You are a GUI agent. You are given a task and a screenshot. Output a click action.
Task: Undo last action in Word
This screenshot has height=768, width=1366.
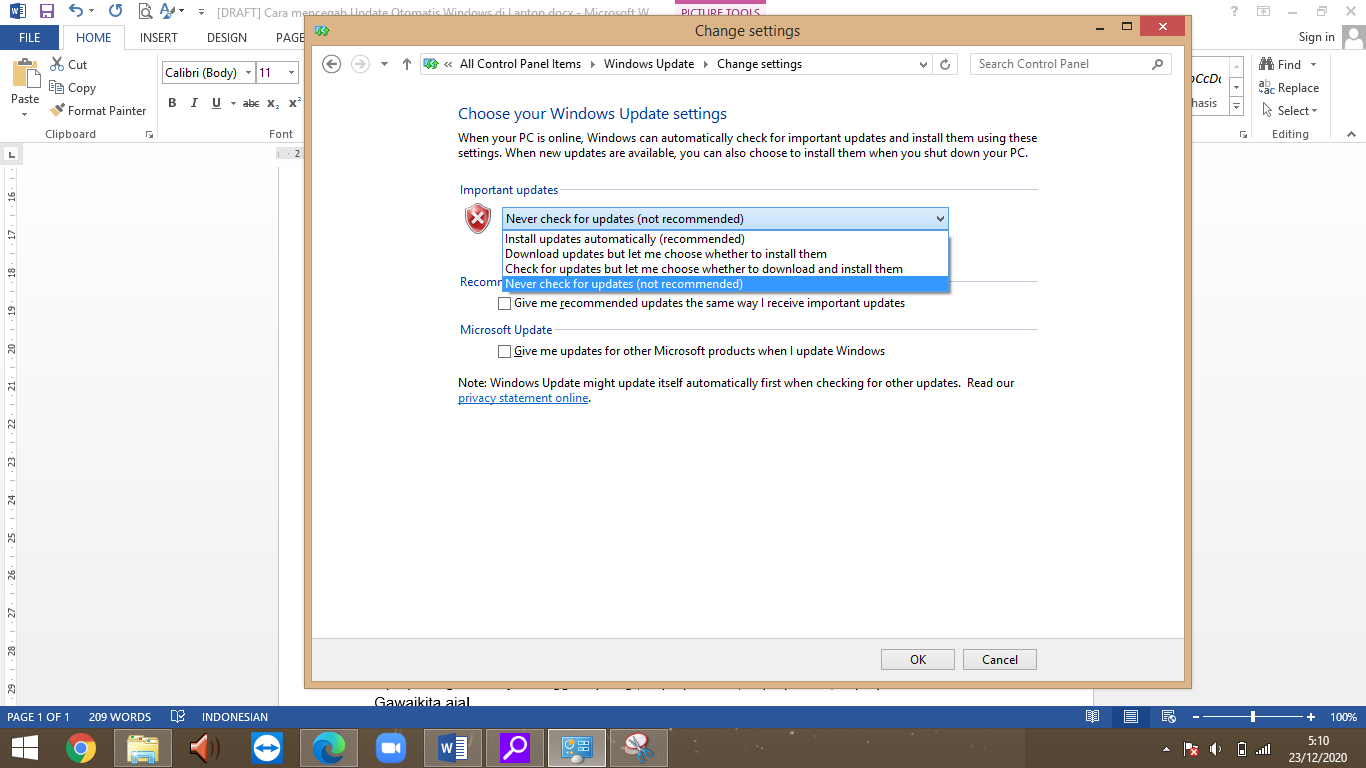pyautogui.click(x=75, y=11)
